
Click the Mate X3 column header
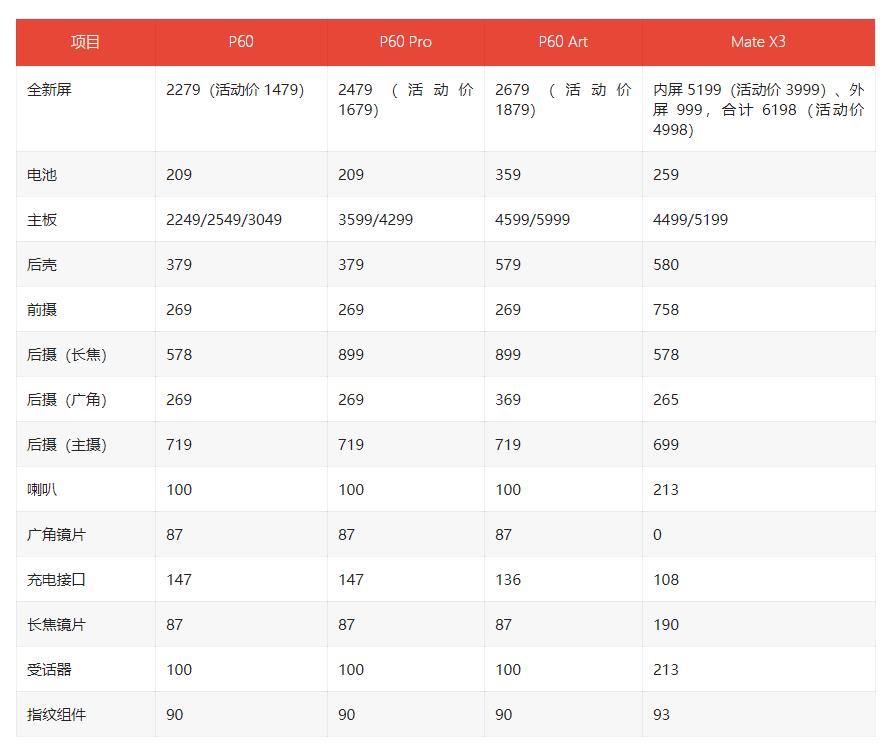tap(758, 42)
